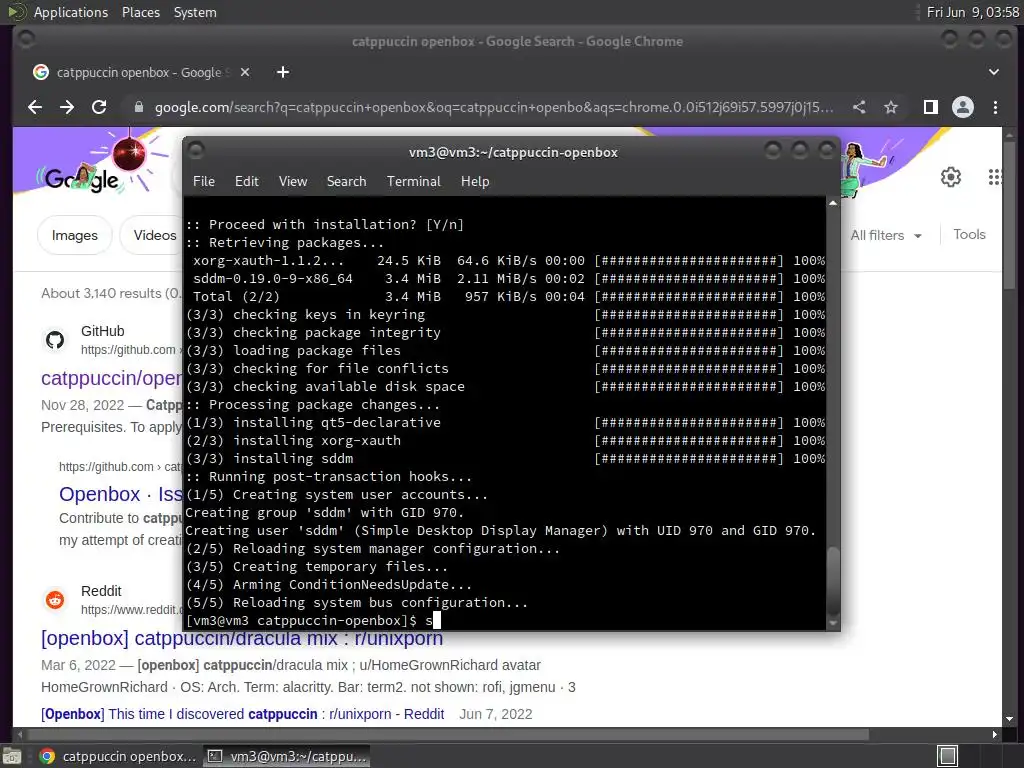Open Google quick settings gear
This screenshot has height=768, width=1024.
coord(951,177)
